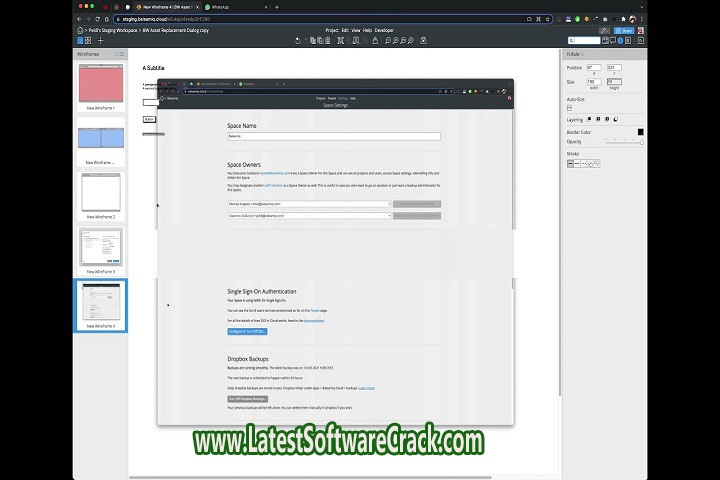Click the home icon in the breadcrumb
The height and width of the screenshot is (480, 720).
point(80,30)
